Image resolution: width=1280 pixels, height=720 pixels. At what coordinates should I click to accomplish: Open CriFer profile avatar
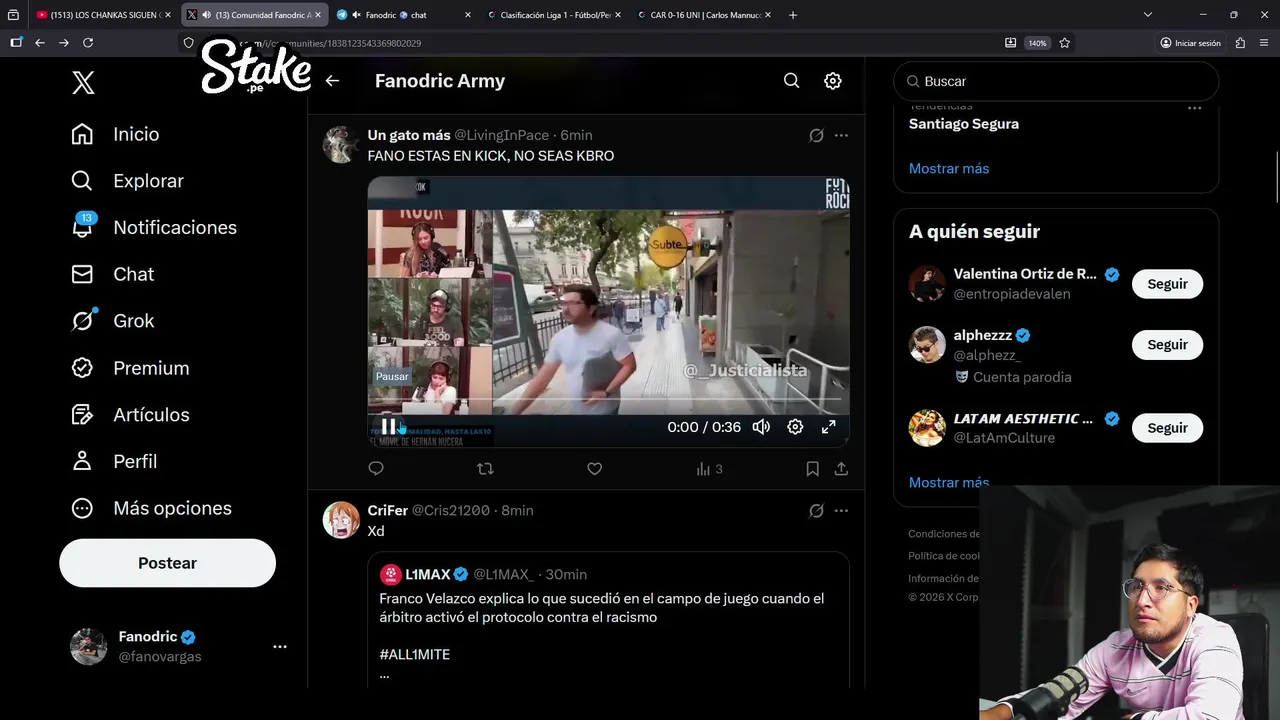point(341,520)
